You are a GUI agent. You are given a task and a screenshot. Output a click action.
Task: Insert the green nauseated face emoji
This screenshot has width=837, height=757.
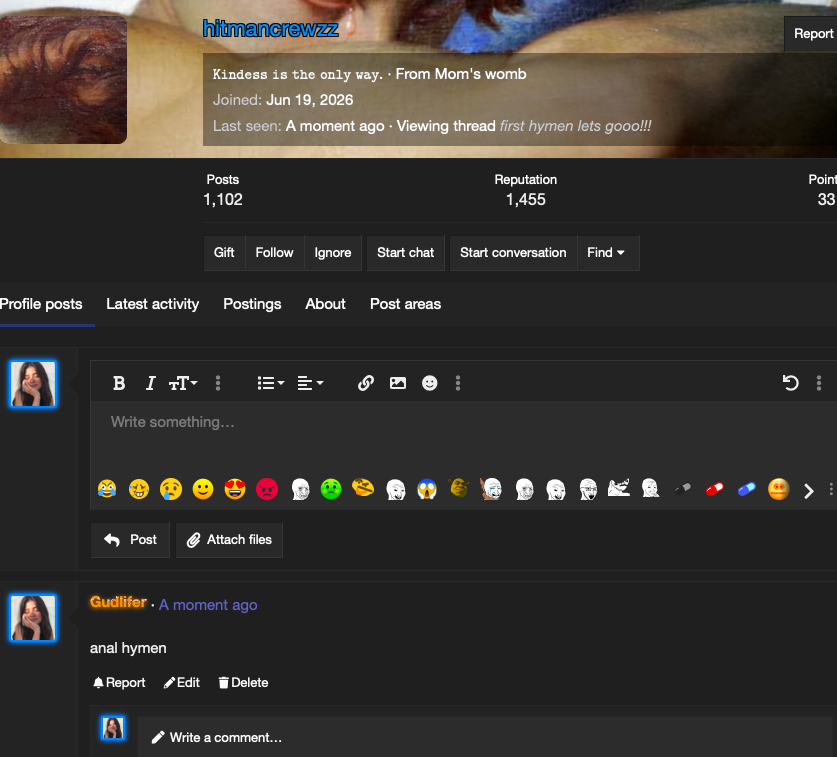(x=331, y=489)
